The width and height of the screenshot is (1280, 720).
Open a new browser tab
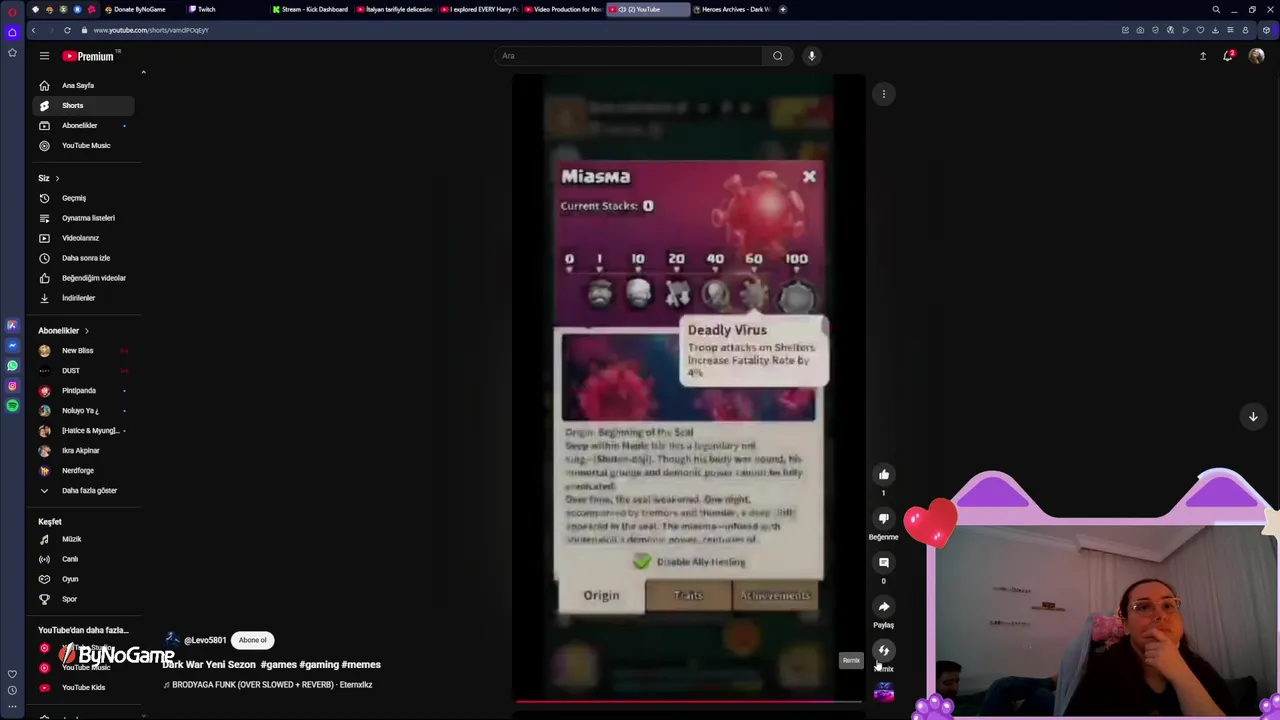(x=783, y=9)
